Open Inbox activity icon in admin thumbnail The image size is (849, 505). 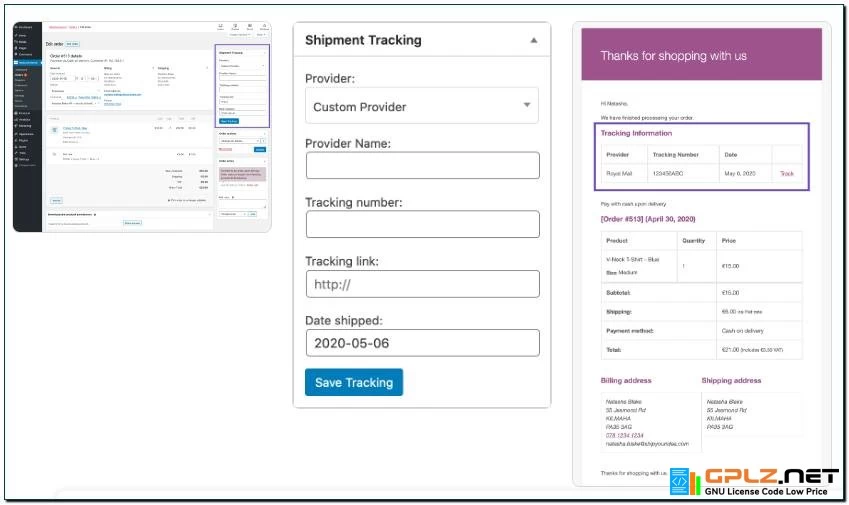[x=220, y=27]
